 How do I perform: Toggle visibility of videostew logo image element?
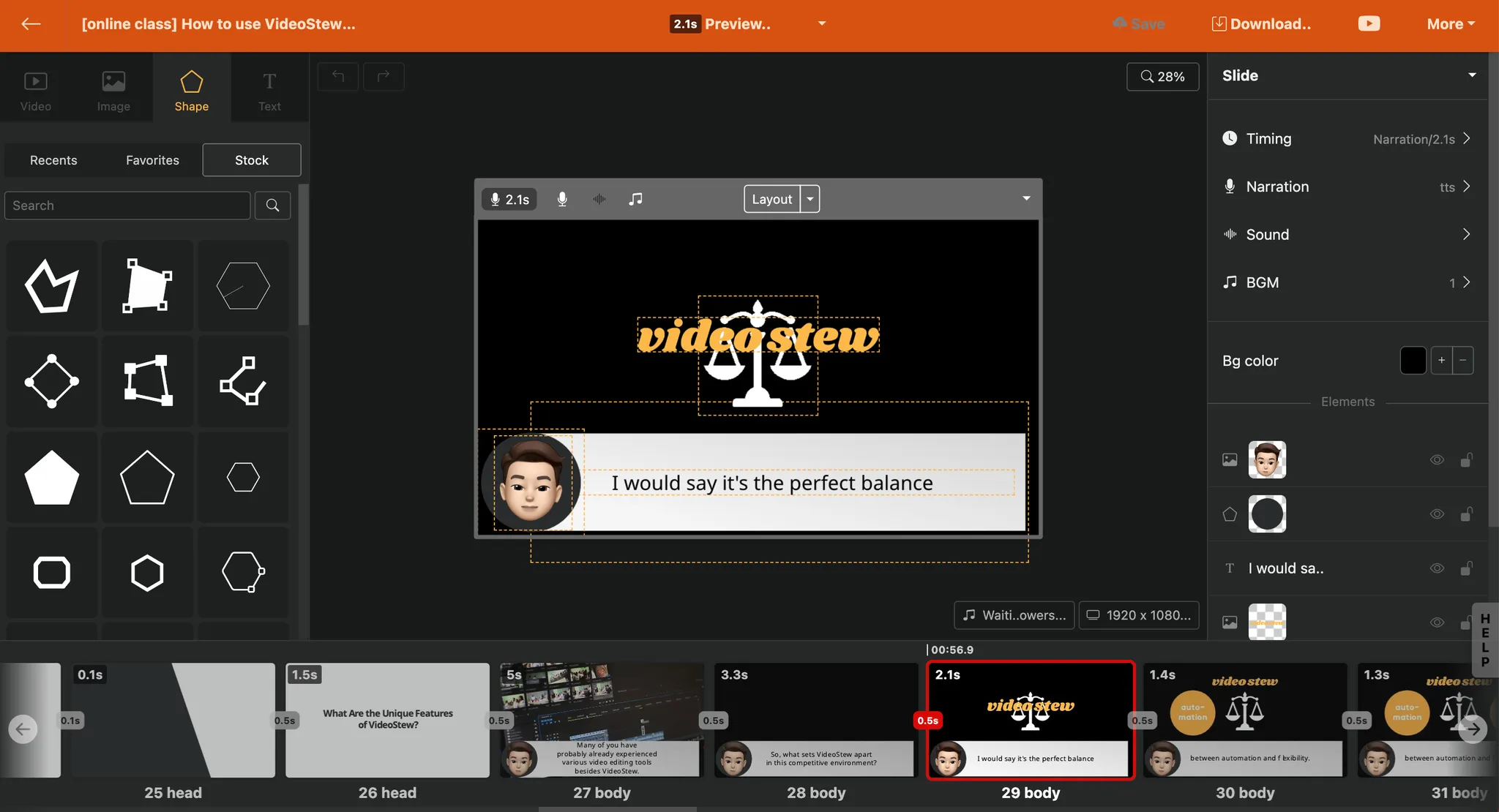pyautogui.click(x=1437, y=623)
